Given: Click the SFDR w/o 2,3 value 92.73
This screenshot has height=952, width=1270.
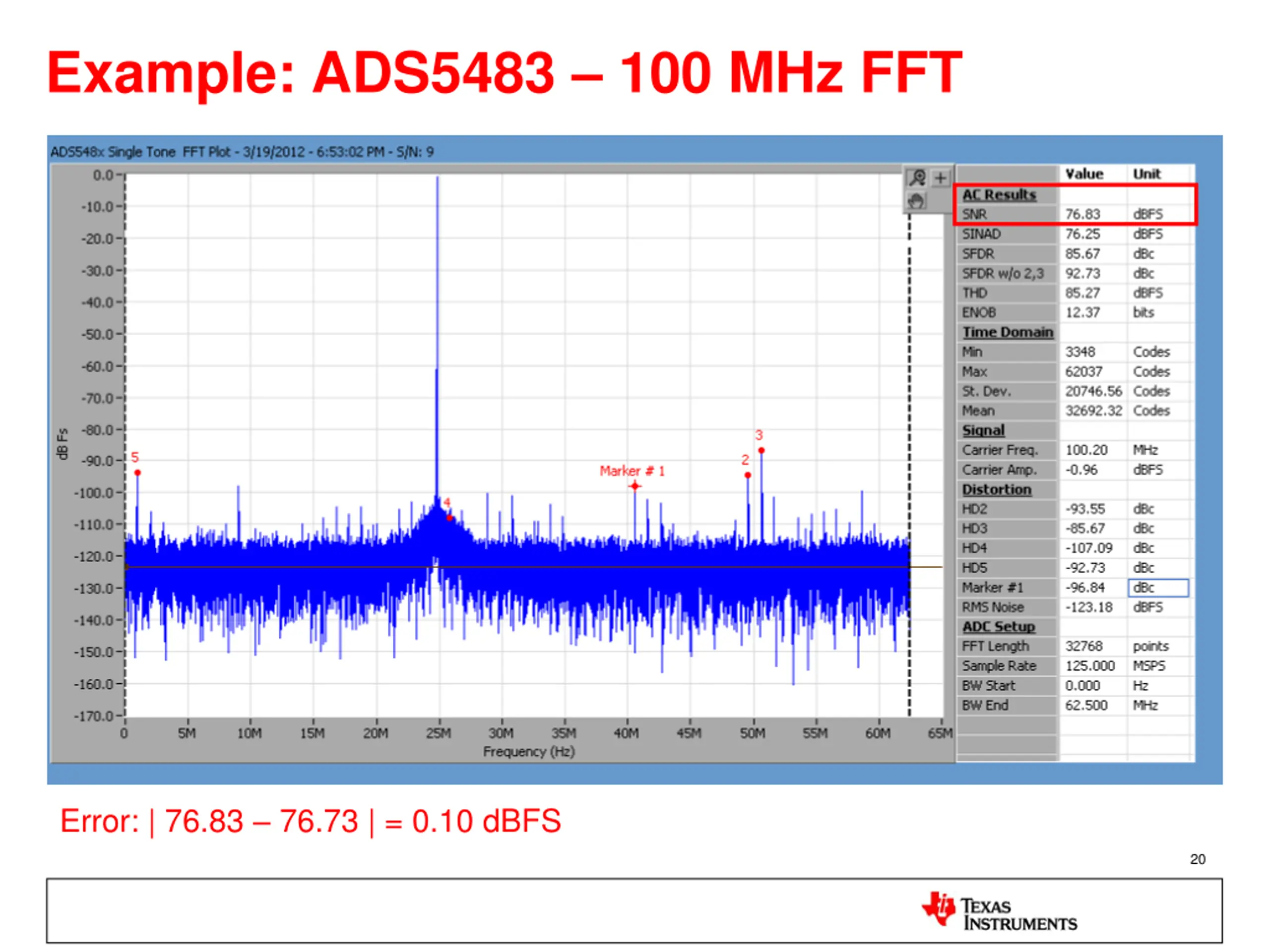Looking at the screenshot, I should (x=1082, y=274).
